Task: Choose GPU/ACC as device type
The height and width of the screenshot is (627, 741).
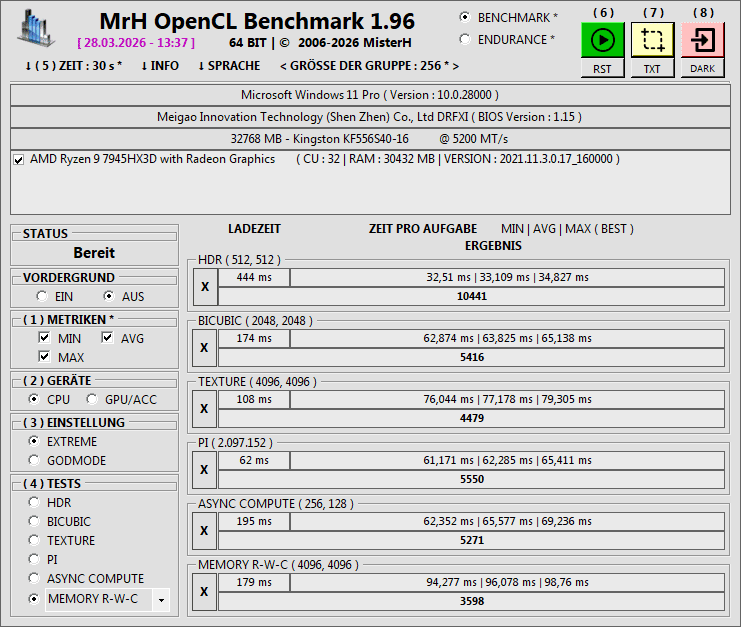Action: (92, 399)
